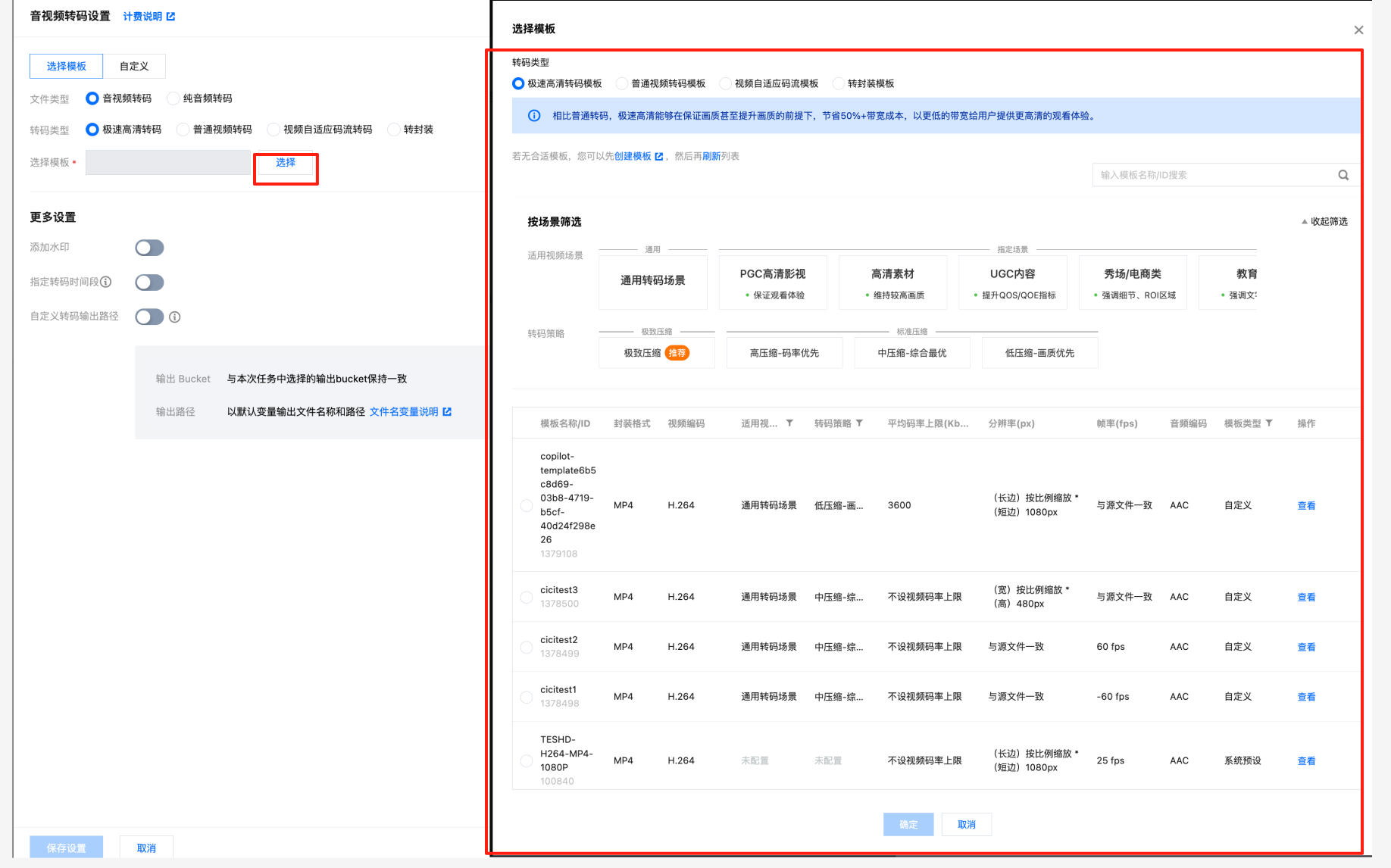The height and width of the screenshot is (868, 1391).
Task: Switch to the 选择模板 tab
Action: [67, 67]
